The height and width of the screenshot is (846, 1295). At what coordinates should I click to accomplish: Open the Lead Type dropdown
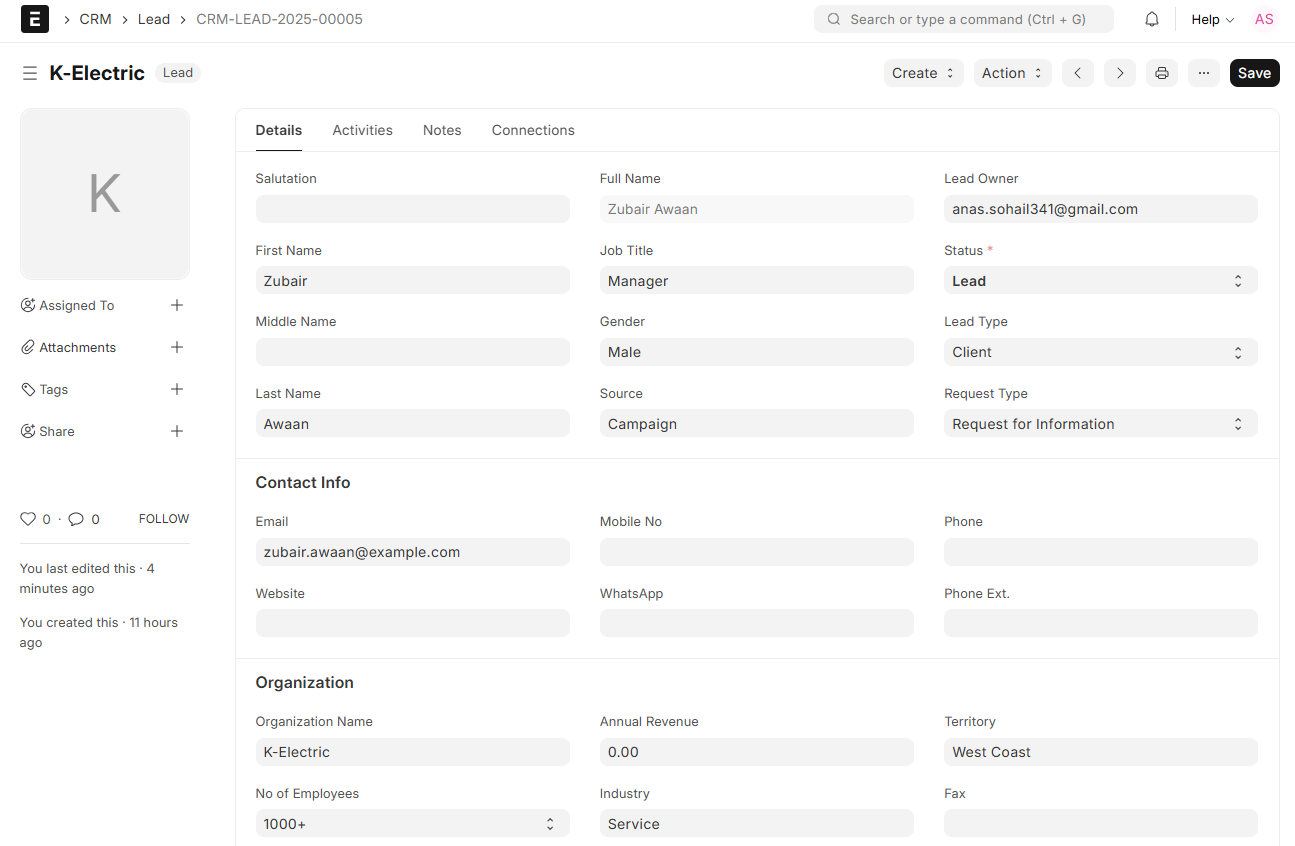coord(1100,352)
